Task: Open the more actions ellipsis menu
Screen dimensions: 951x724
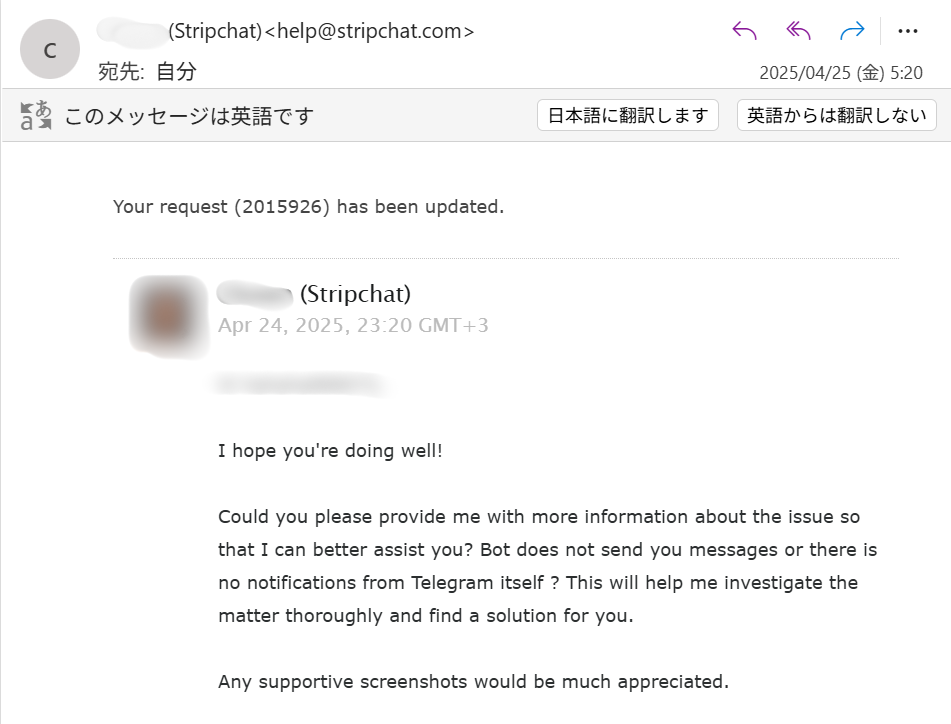Action: coord(907,30)
